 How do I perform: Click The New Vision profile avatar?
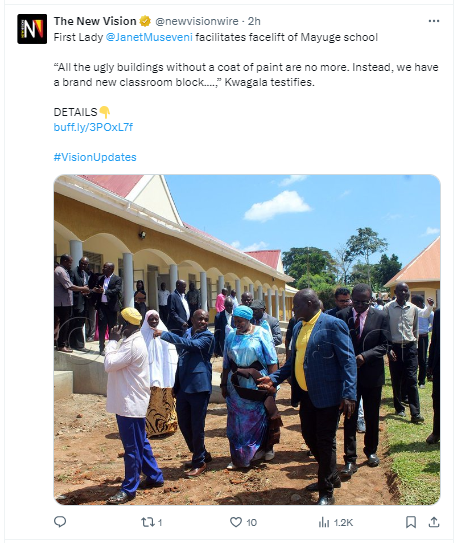pos(32,29)
